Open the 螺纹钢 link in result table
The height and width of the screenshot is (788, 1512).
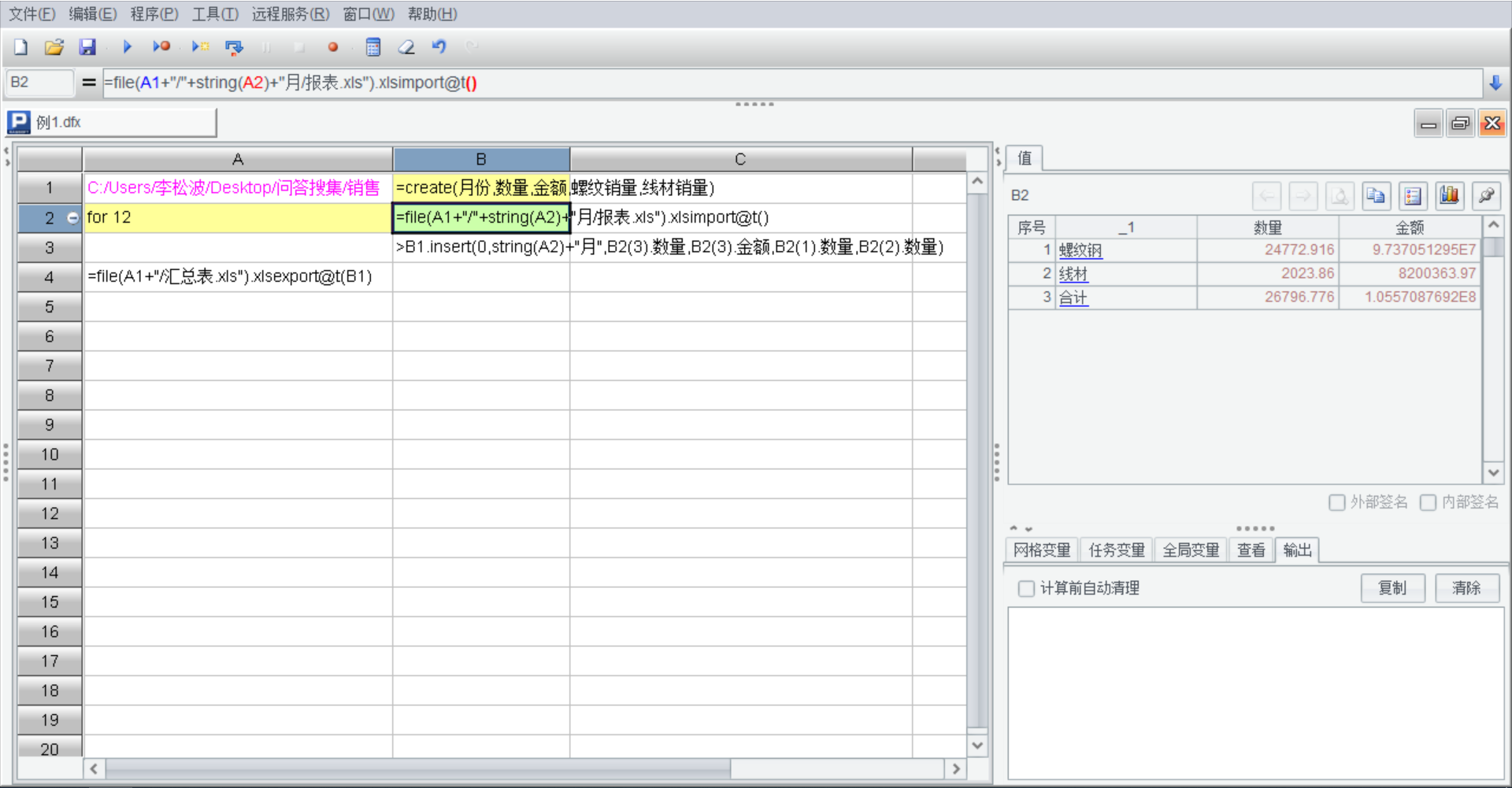[1080, 250]
